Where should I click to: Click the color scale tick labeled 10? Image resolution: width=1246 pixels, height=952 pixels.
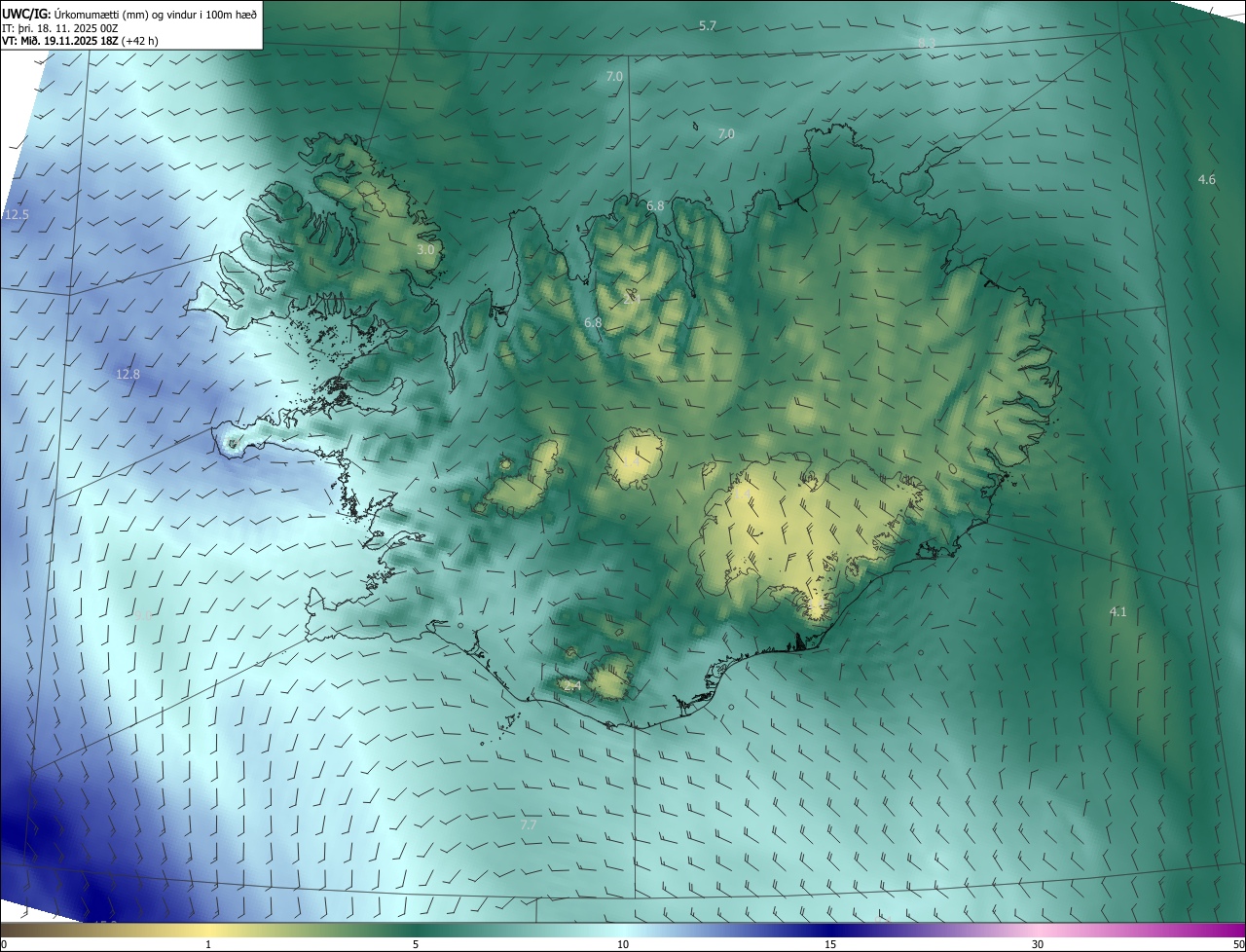click(x=623, y=944)
